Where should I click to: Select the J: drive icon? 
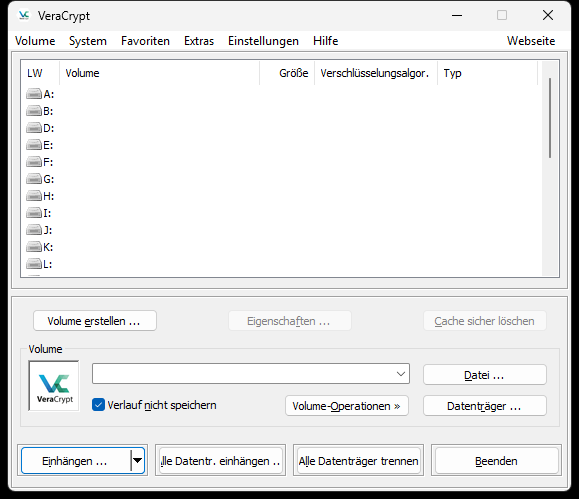tap(34, 230)
